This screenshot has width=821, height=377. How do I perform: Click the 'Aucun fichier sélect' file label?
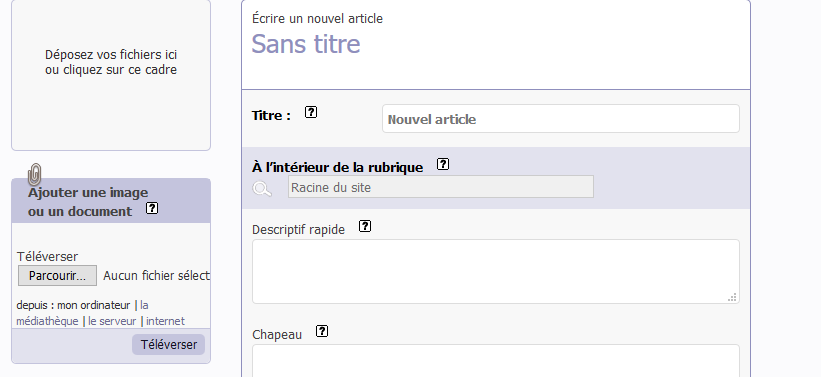click(156, 276)
